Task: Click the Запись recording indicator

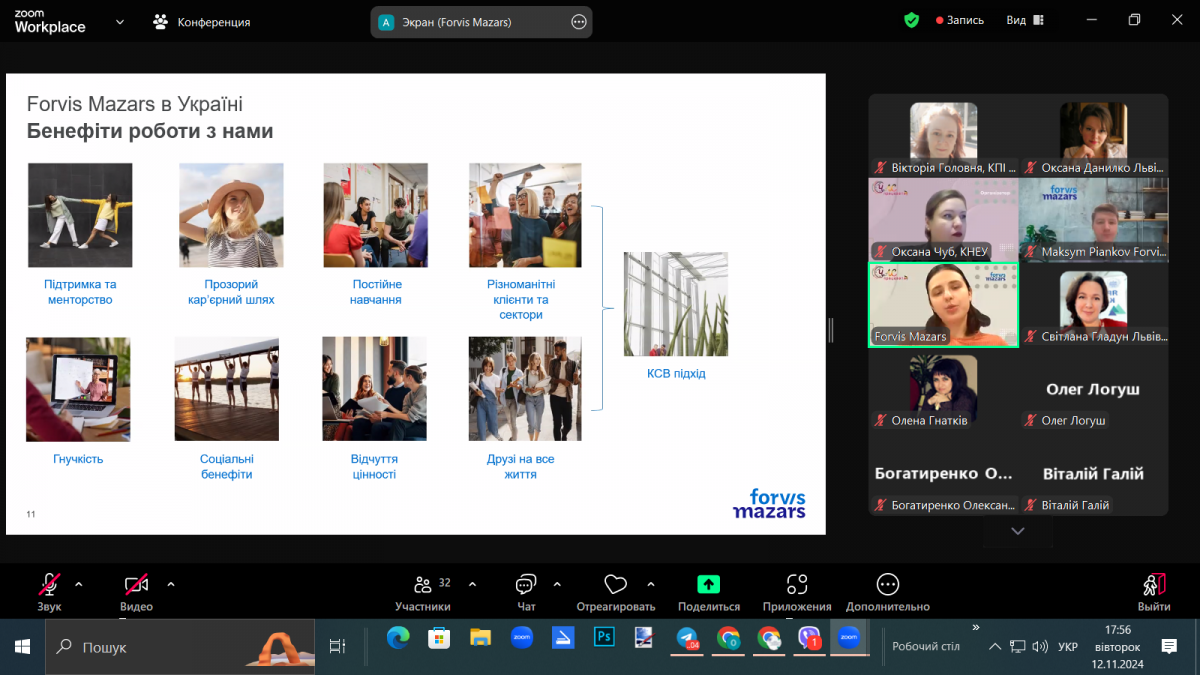Action: (960, 20)
